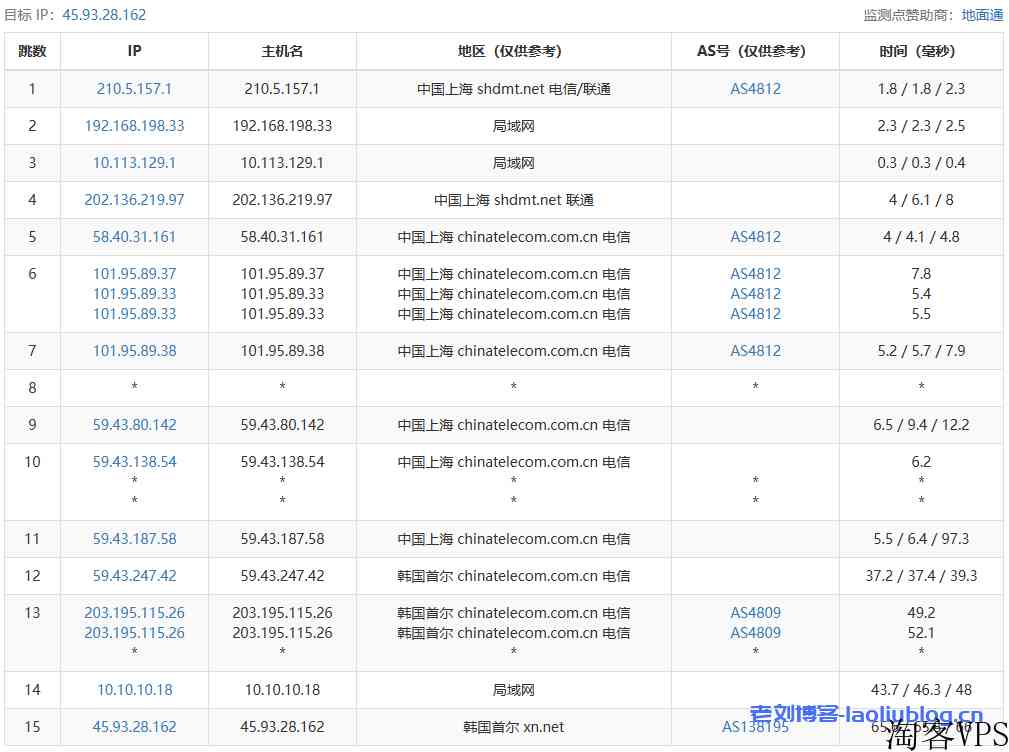Screen dimensions: 1009x752
Task: Select hop number 8 in the 跳数 column
Action: point(32,388)
